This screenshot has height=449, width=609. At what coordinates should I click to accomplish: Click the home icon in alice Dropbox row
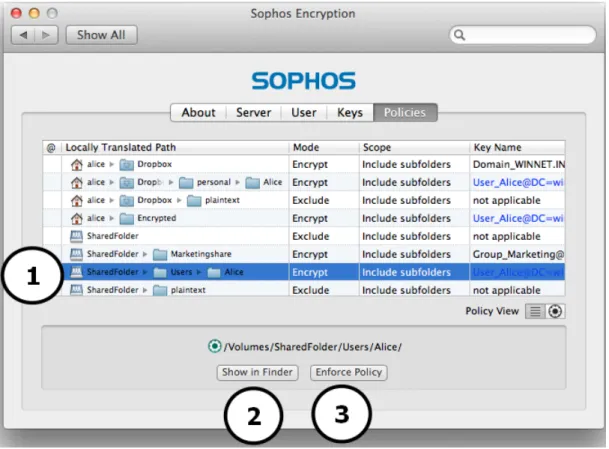77,165
